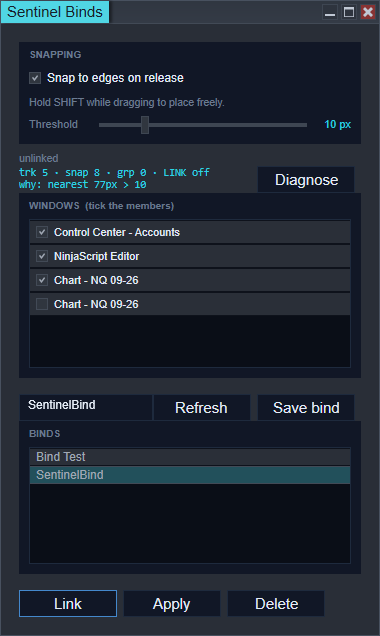Select the Sentinel Binds title tab
The height and width of the screenshot is (636, 380).
tap(55, 12)
